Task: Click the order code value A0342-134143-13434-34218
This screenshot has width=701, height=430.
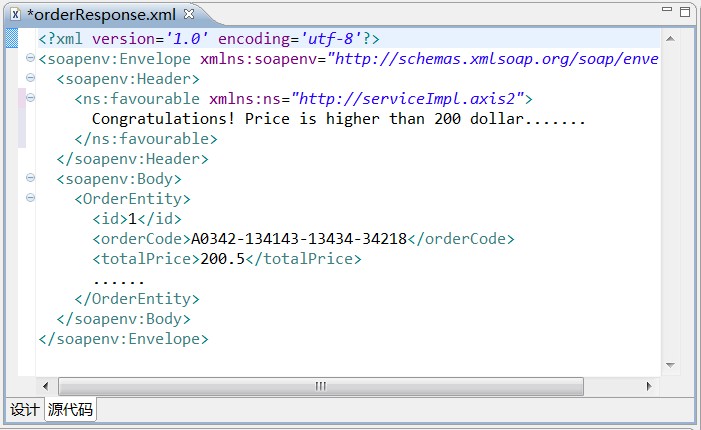Action: point(299,239)
